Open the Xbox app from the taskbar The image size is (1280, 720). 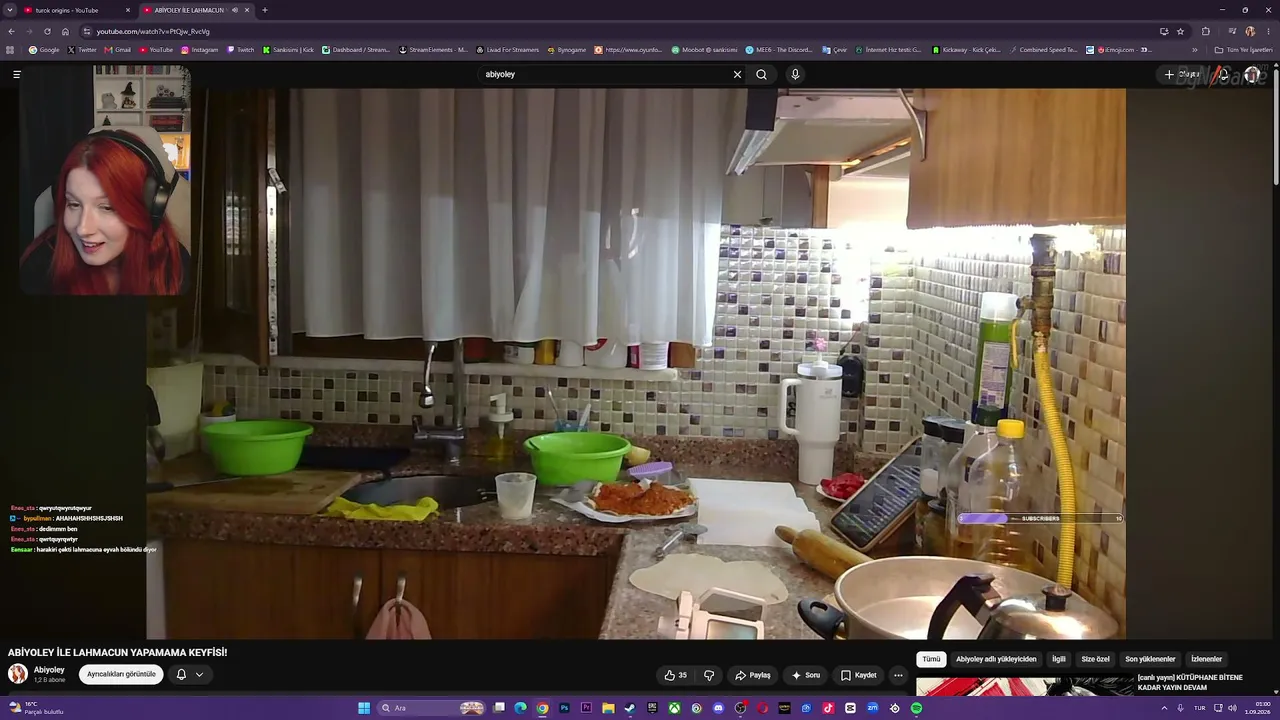(674, 708)
